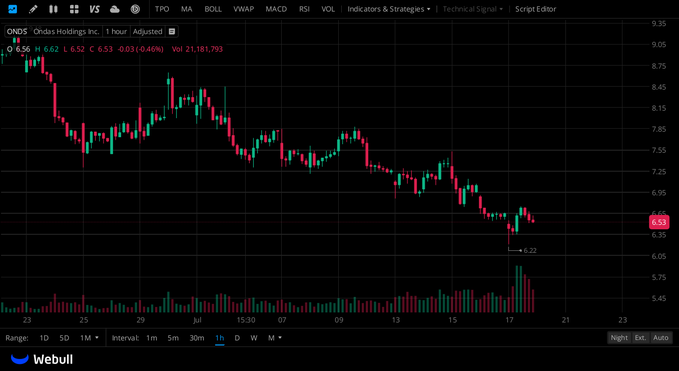Image resolution: width=679 pixels, height=371 pixels.
Task: Open the 1 hour interval selector
Action: (116, 32)
